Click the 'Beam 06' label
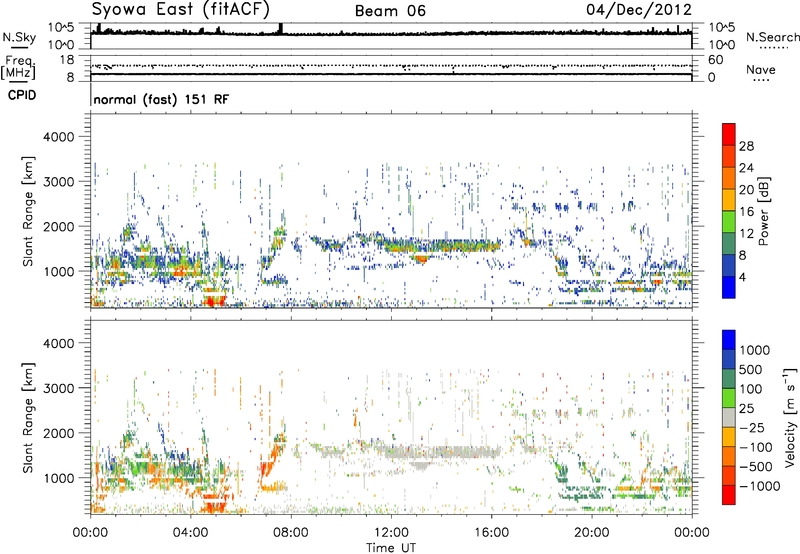Image resolution: width=800 pixels, height=554 pixels. click(x=390, y=11)
